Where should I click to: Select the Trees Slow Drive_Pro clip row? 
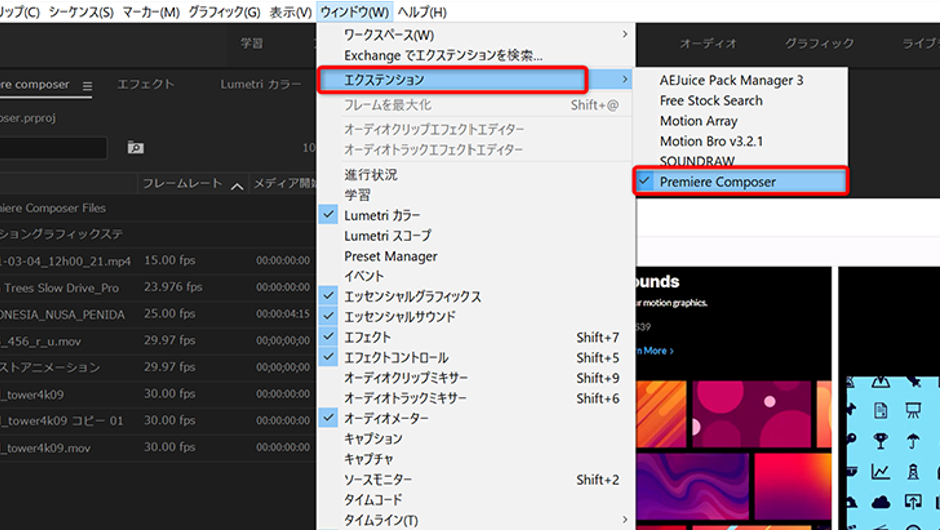coord(157,287)
